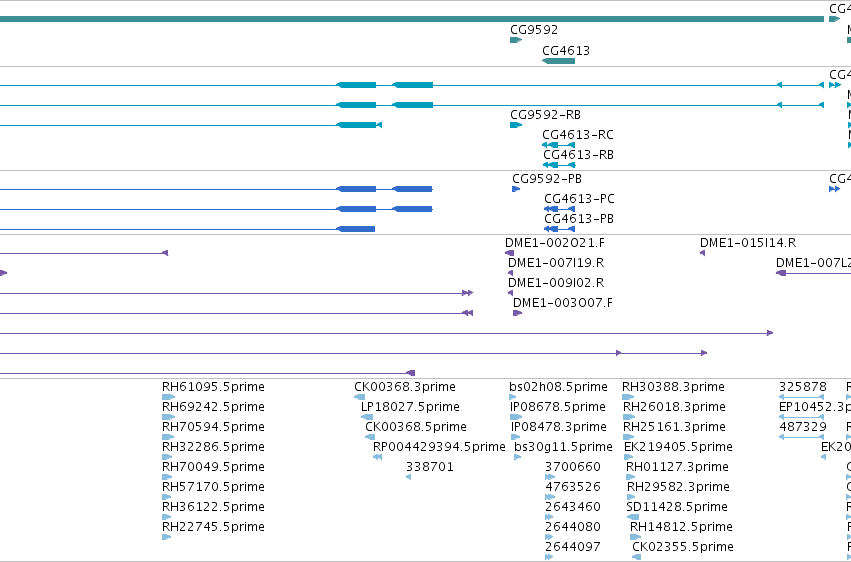Click the long teal gene bar at top

[412, 19]
